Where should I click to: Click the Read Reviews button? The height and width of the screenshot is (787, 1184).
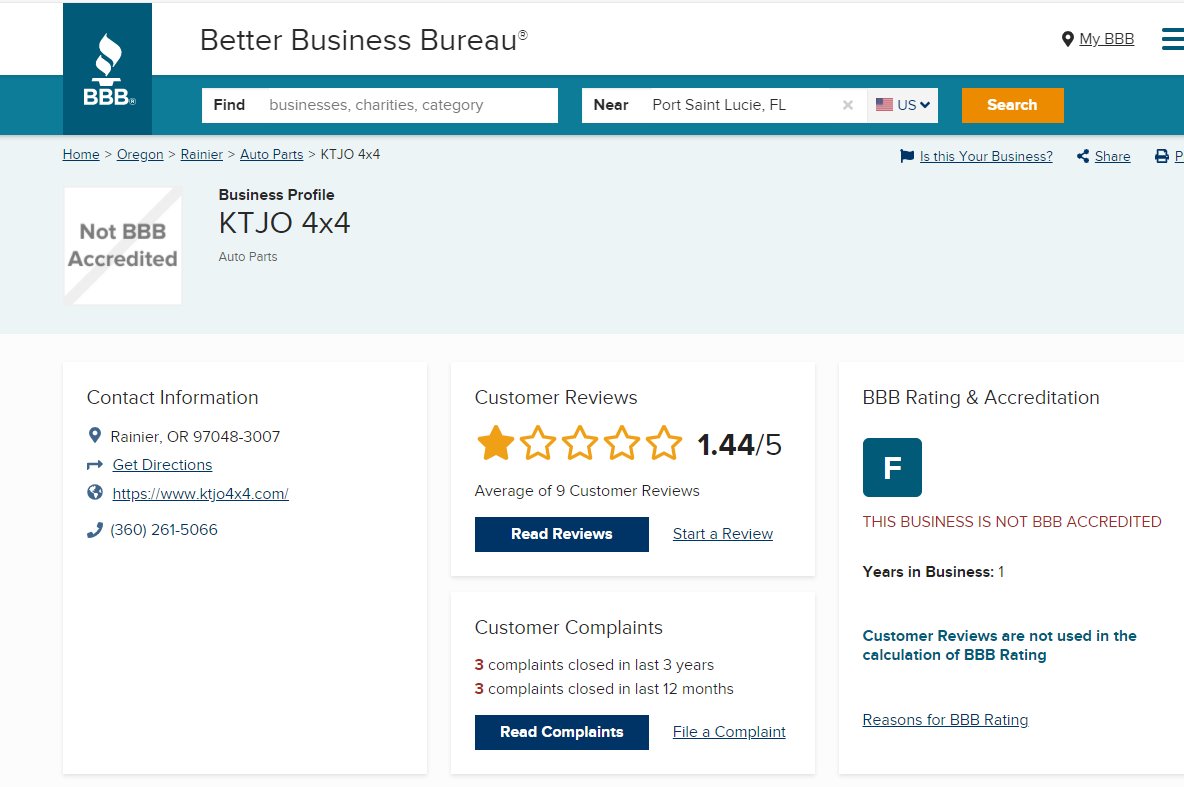[x=562, y=534]
